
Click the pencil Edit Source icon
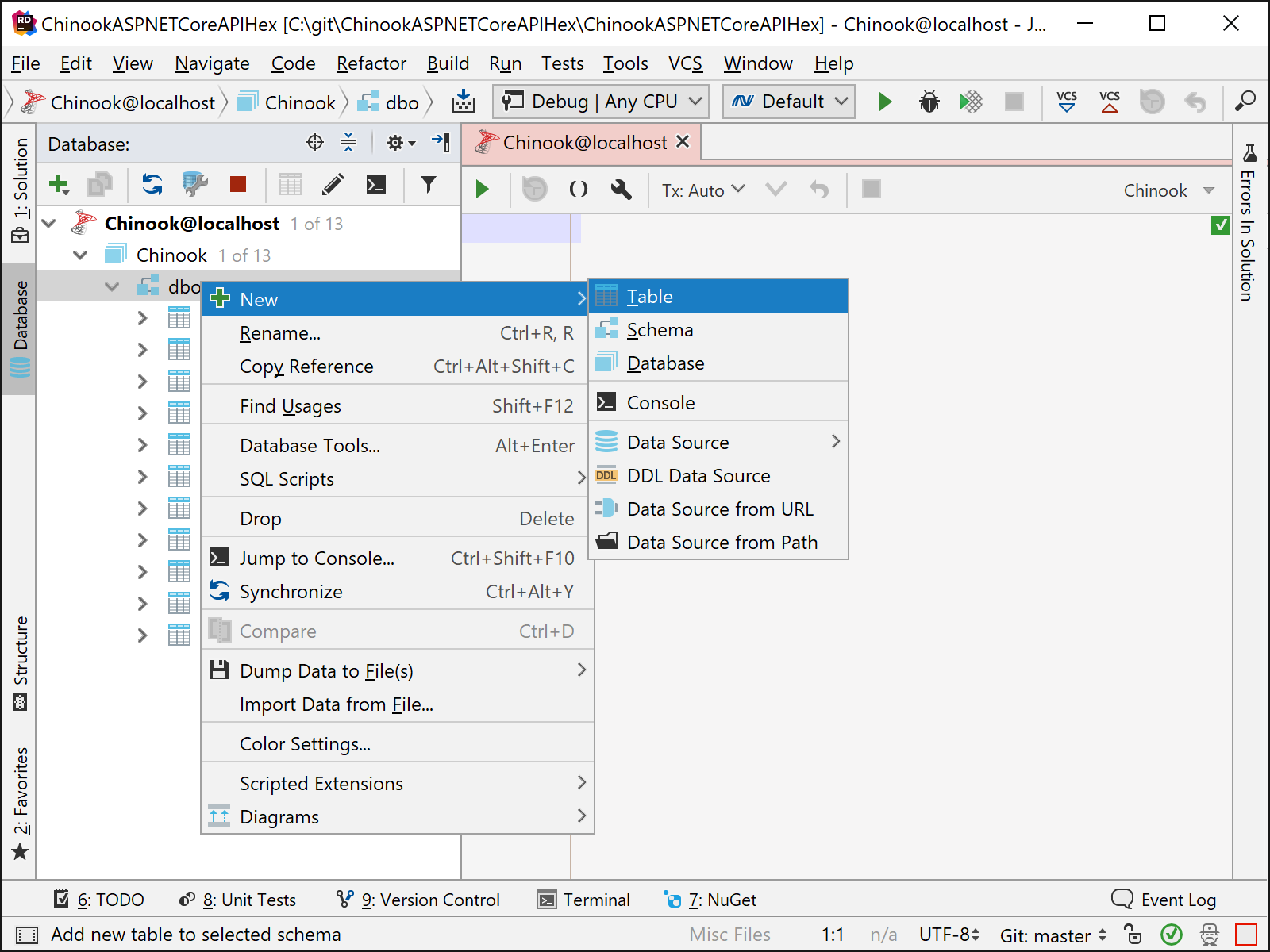pos(333,185)
